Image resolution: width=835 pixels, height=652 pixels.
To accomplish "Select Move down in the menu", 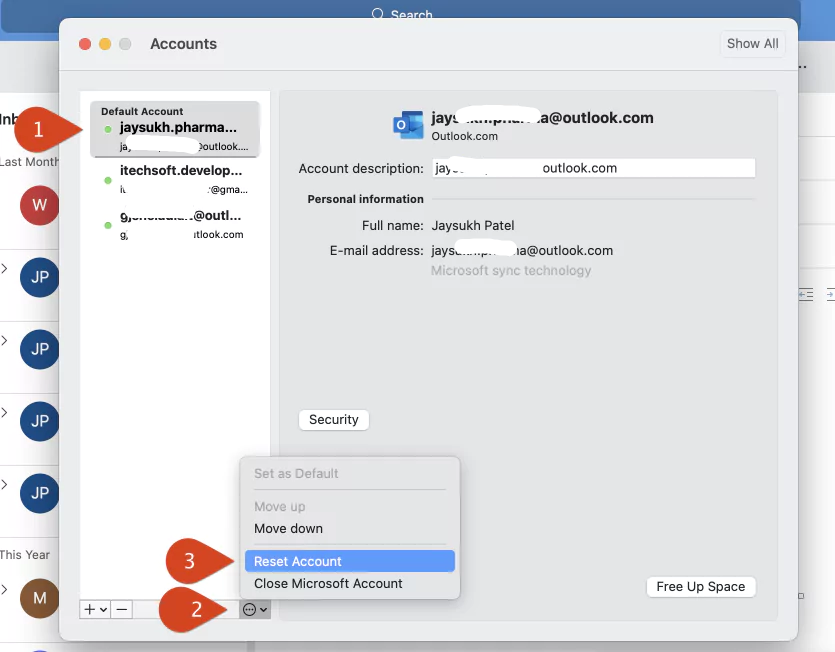I will (350, 528).
